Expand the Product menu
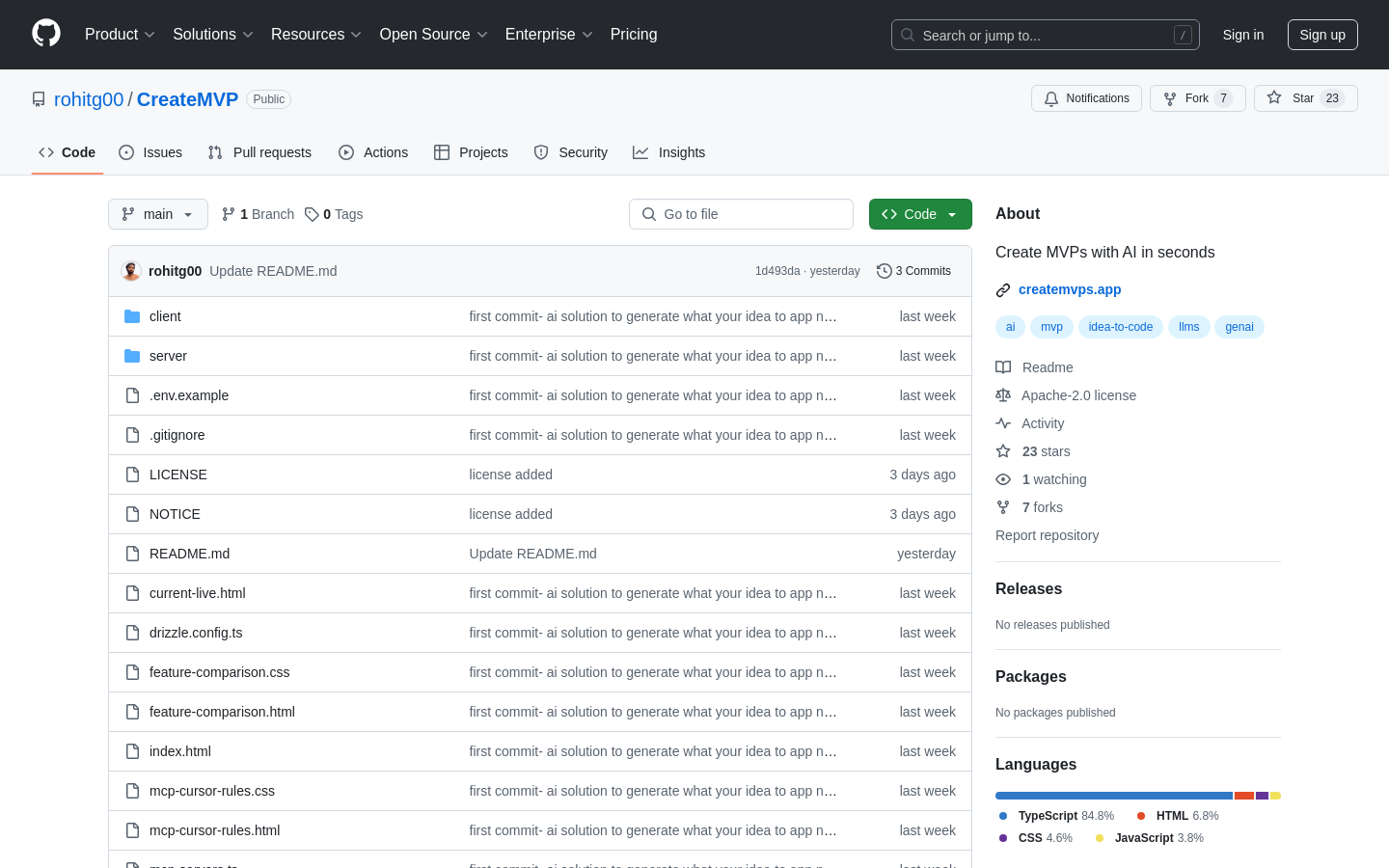This screenshot has width=1389, height=868. [120, 35]
